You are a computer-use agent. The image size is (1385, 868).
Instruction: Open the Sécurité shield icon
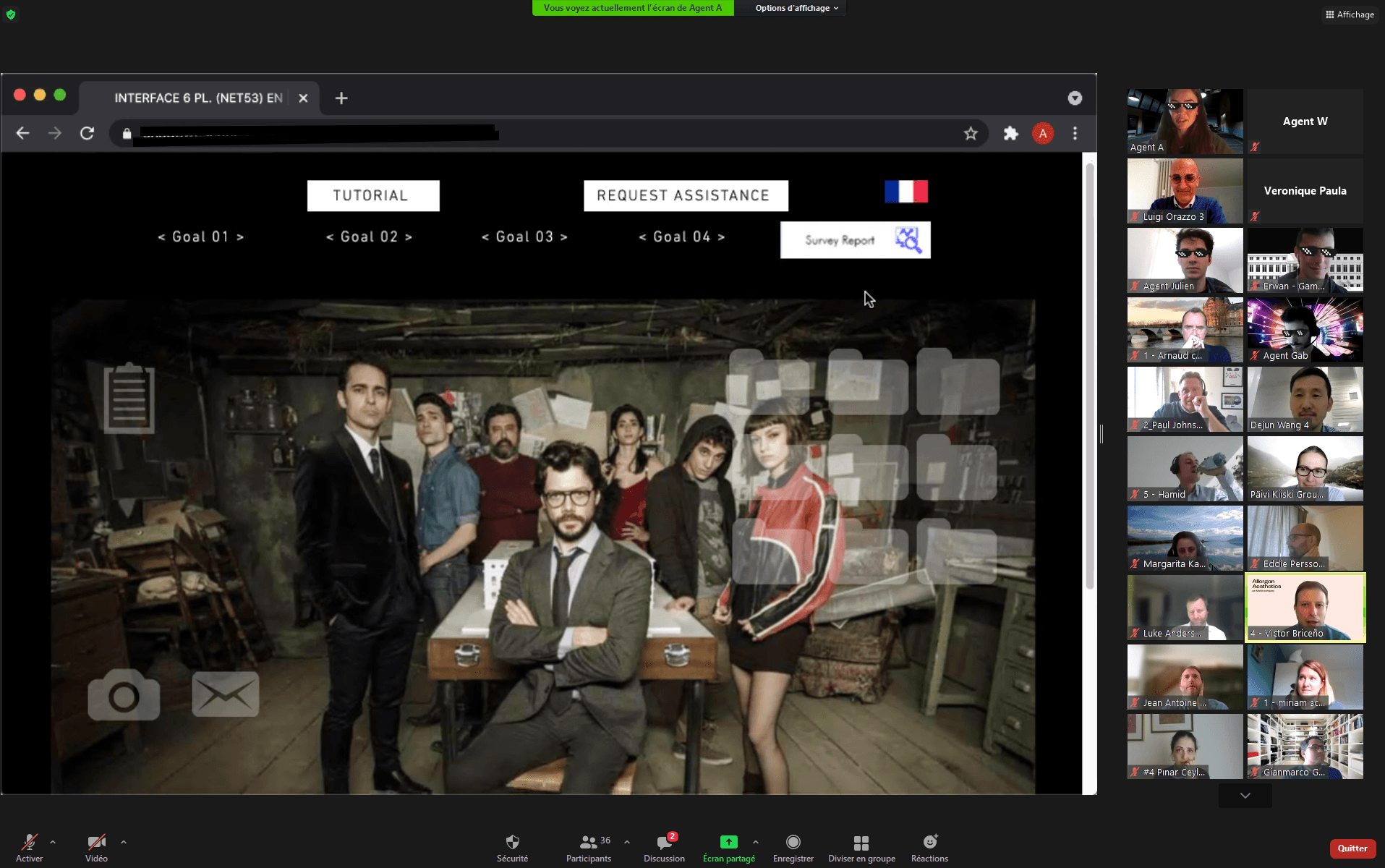click(512, 848)
